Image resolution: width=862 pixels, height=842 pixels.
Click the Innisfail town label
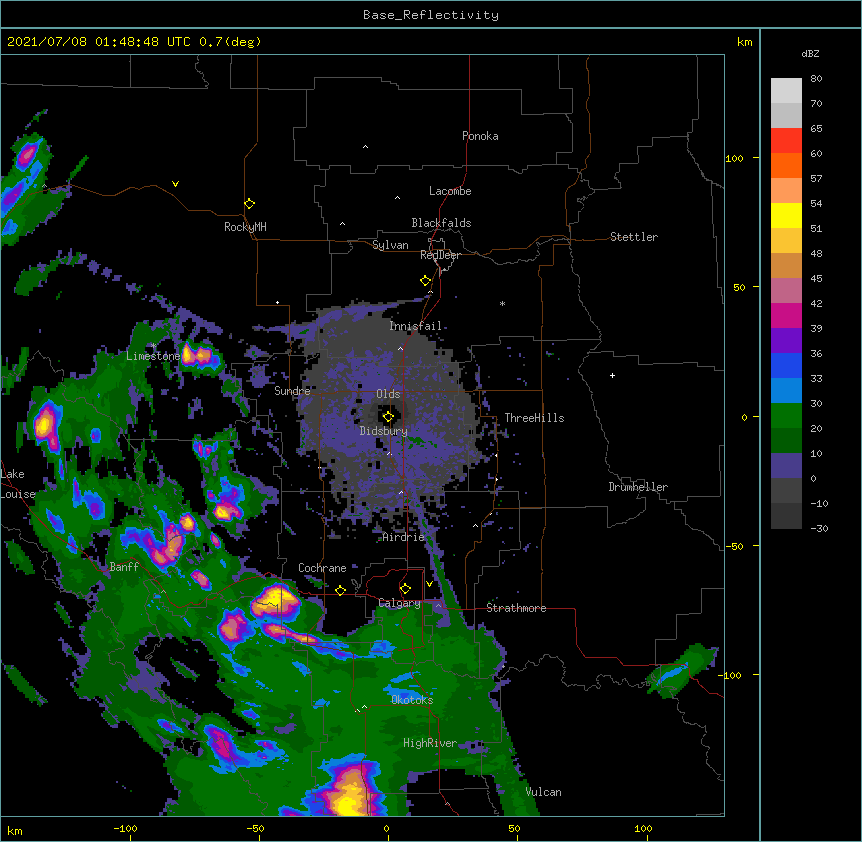click(x=415, y=326)
